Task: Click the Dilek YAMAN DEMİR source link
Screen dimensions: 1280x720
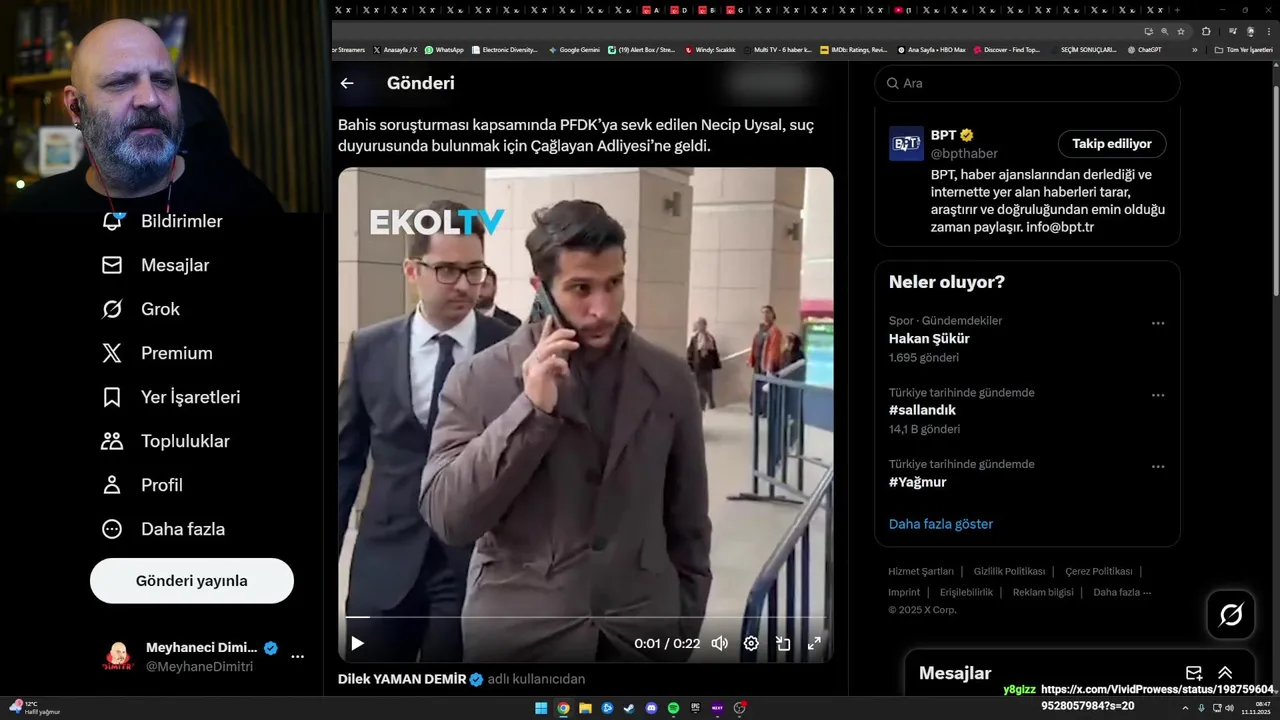Action: coord(402,679)
